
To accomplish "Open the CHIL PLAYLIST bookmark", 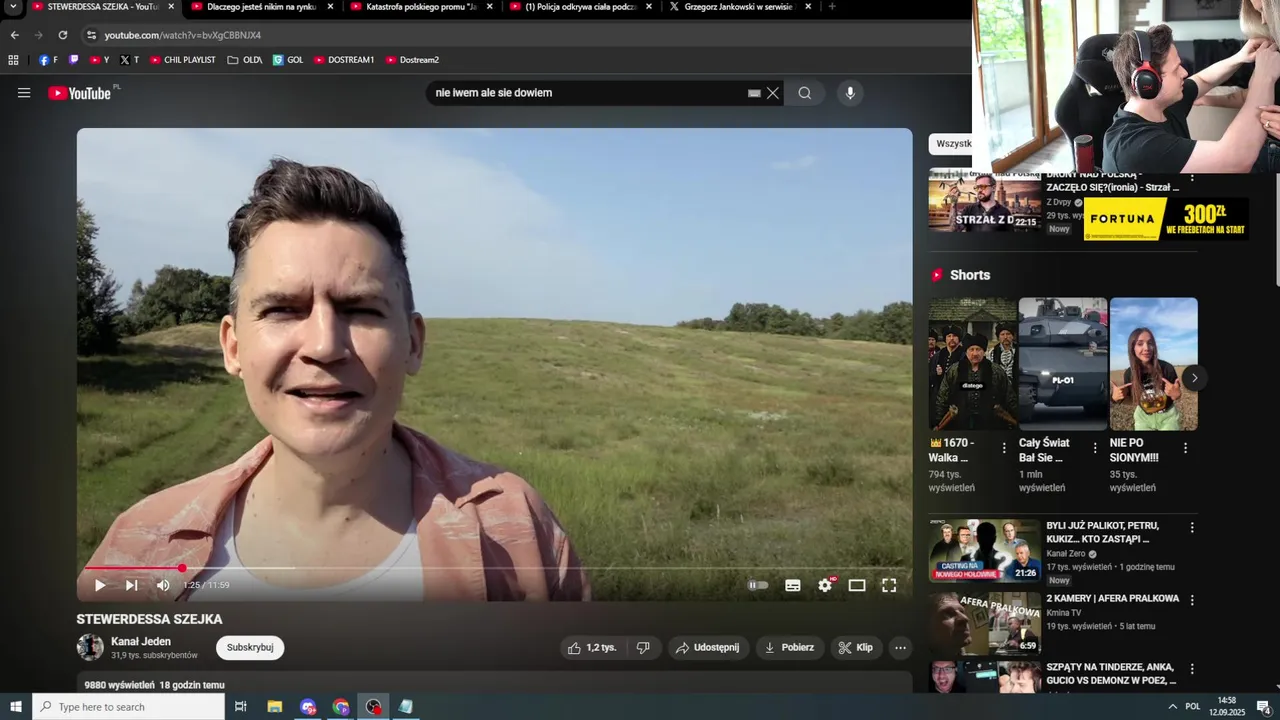I will click(x=183, y=60).
